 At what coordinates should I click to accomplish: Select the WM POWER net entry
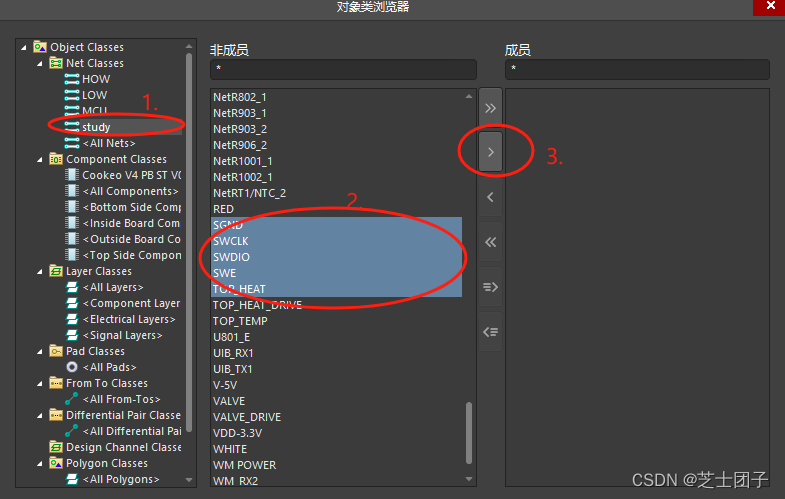pyautogui.click(x=244, y=465)
